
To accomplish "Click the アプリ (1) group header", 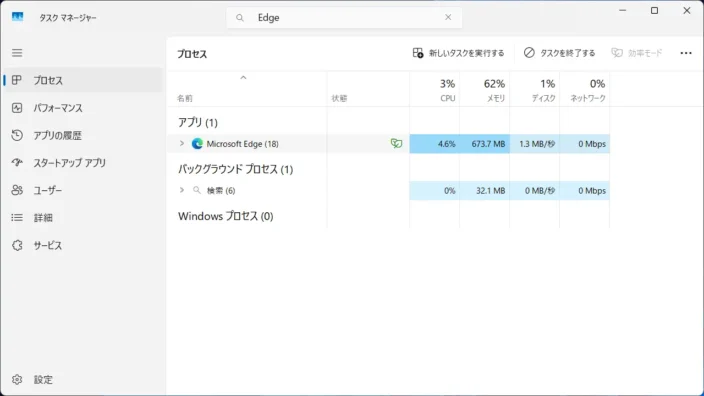I will click(x=198, y=123).
